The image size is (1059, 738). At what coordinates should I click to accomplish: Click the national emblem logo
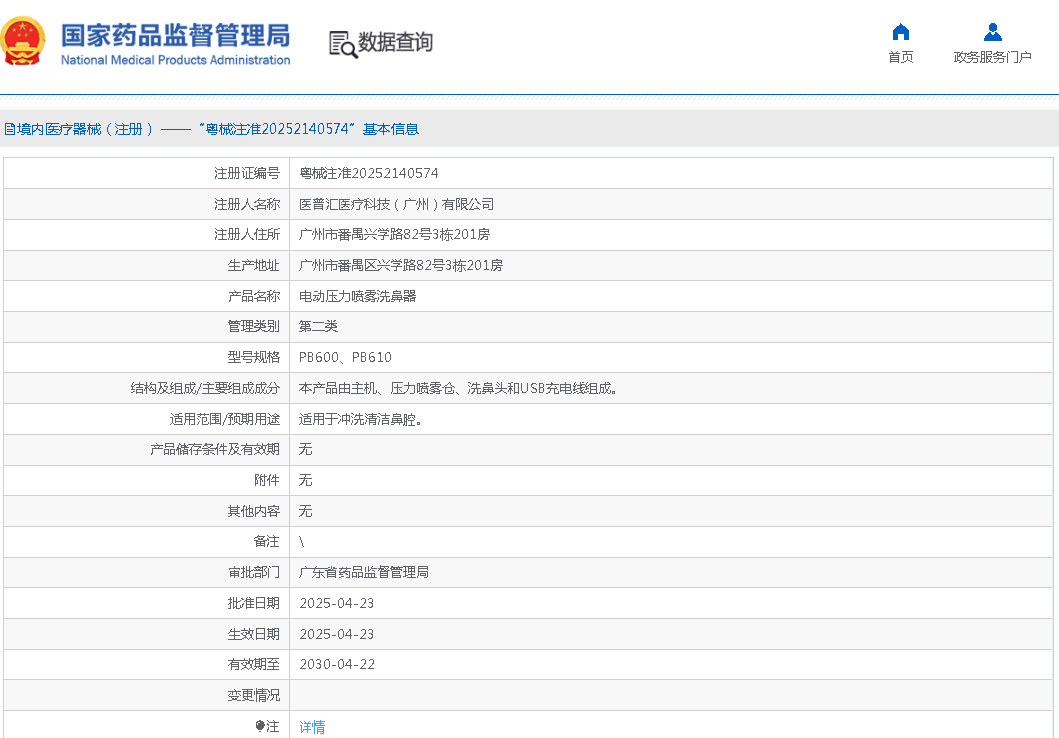click(x=23, y=41)
